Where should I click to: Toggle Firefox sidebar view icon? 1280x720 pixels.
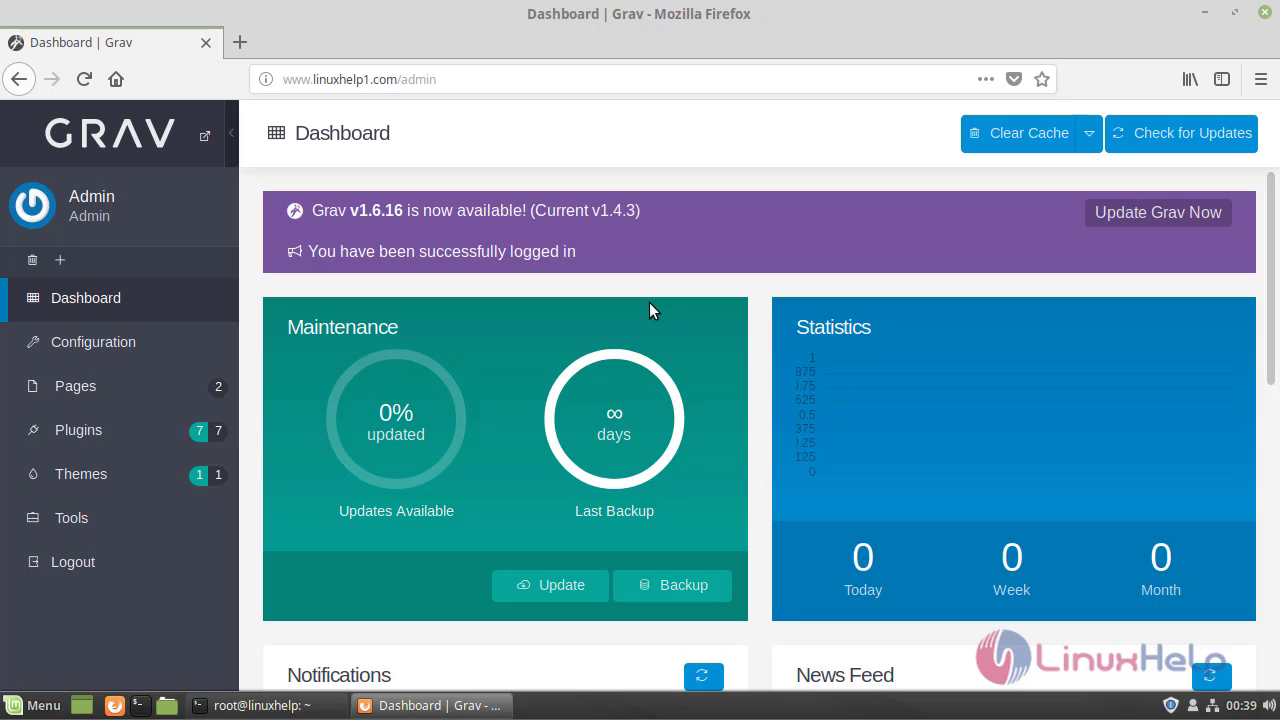[1222, 79]
